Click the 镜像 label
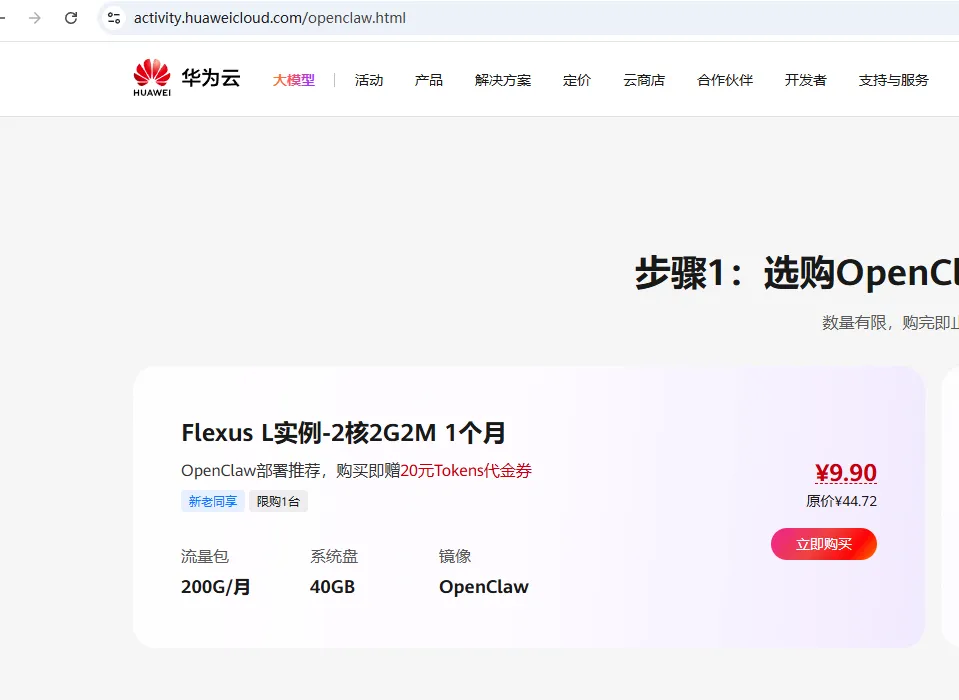This screenshot has width=959, height=700. [x=455, y=556]
